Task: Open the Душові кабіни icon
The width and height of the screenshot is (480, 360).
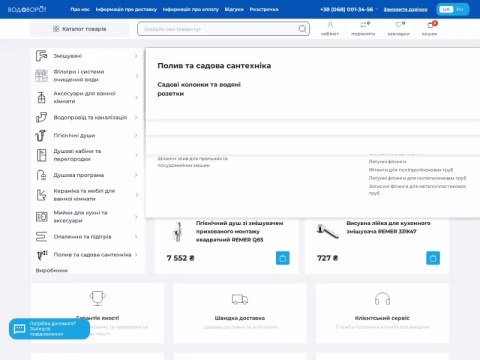Action: pyautogui.click(x=41, y=155)
